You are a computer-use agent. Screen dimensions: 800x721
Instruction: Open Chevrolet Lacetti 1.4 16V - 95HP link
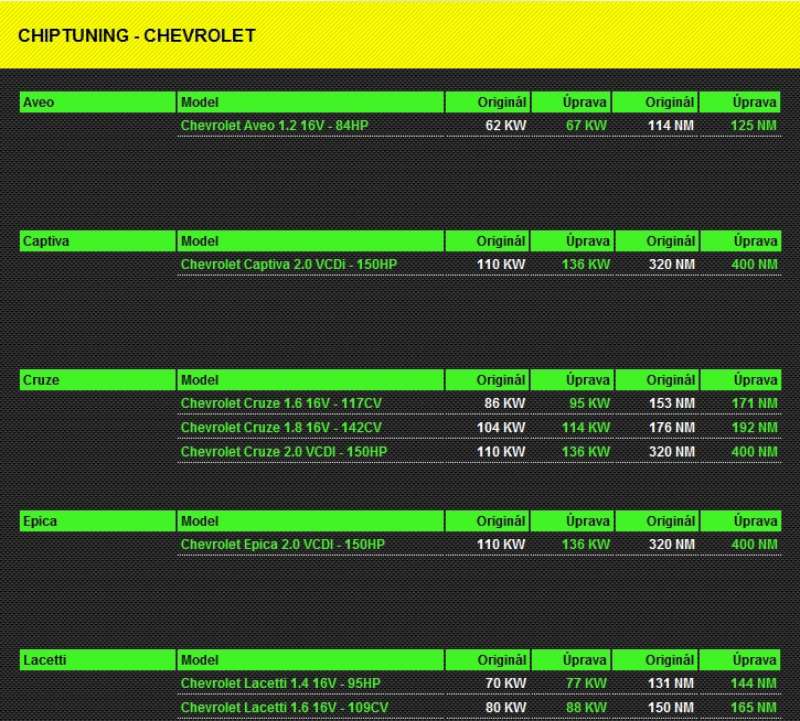point(281,683)
